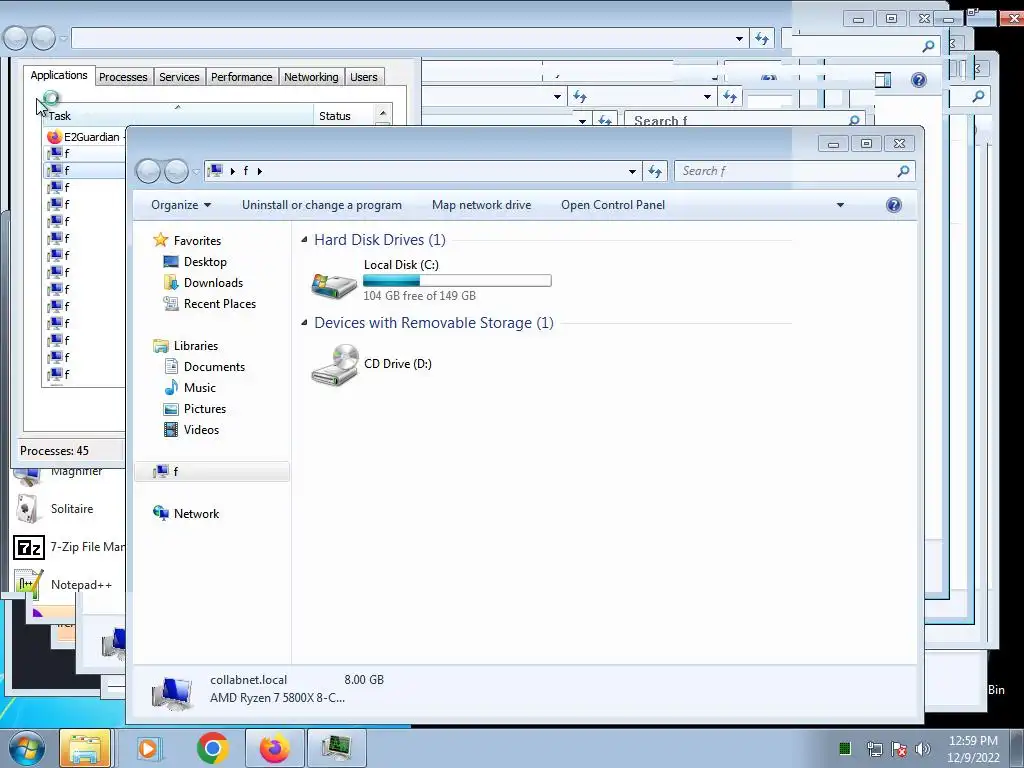Image resolution: width=1024 pixels, height=768 pixels.
Task: Sort by the Status column header
Action: [344, 115]
